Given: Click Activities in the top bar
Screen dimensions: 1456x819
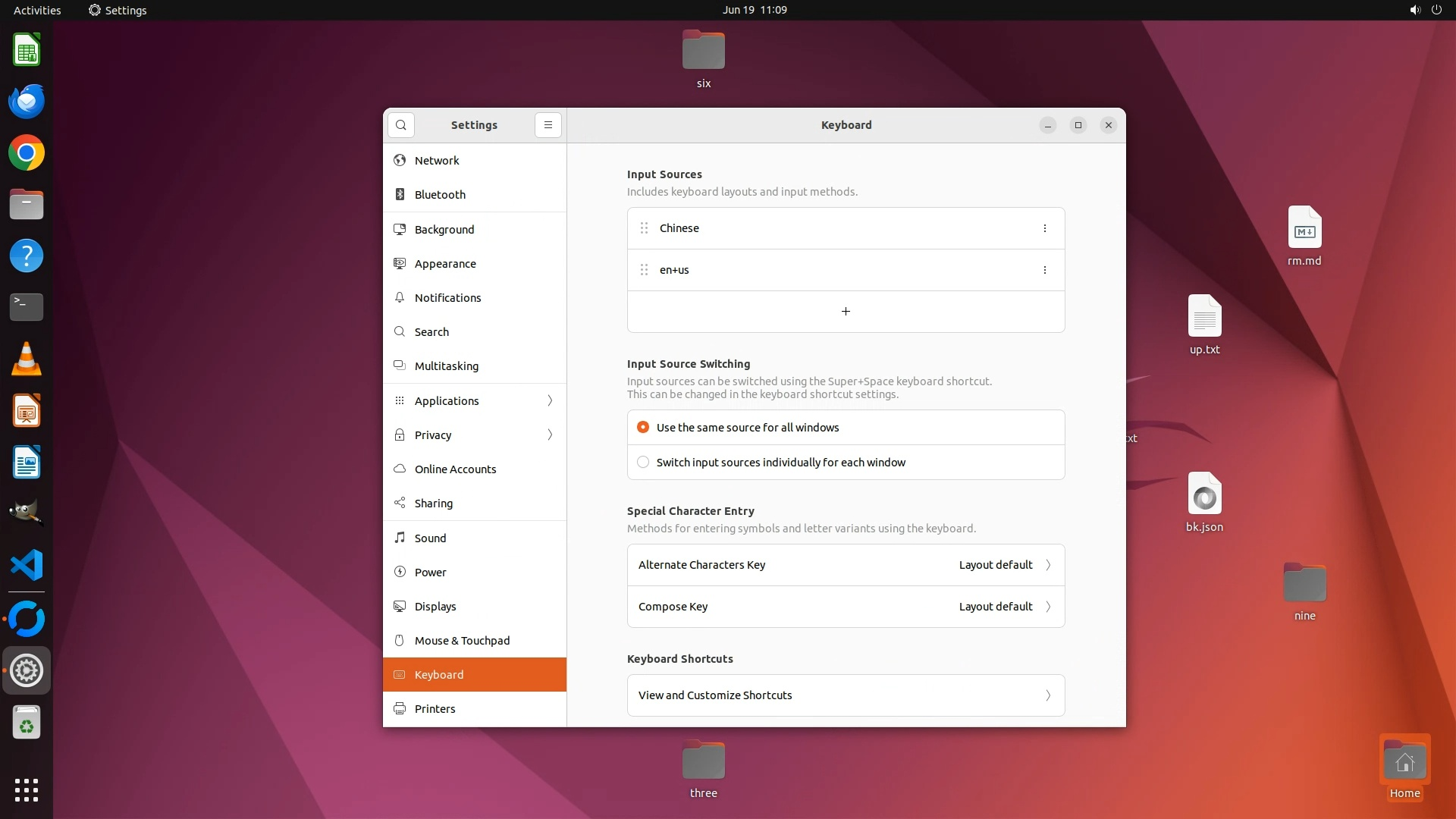Looking at the screenshot, I should coord(37,10).
